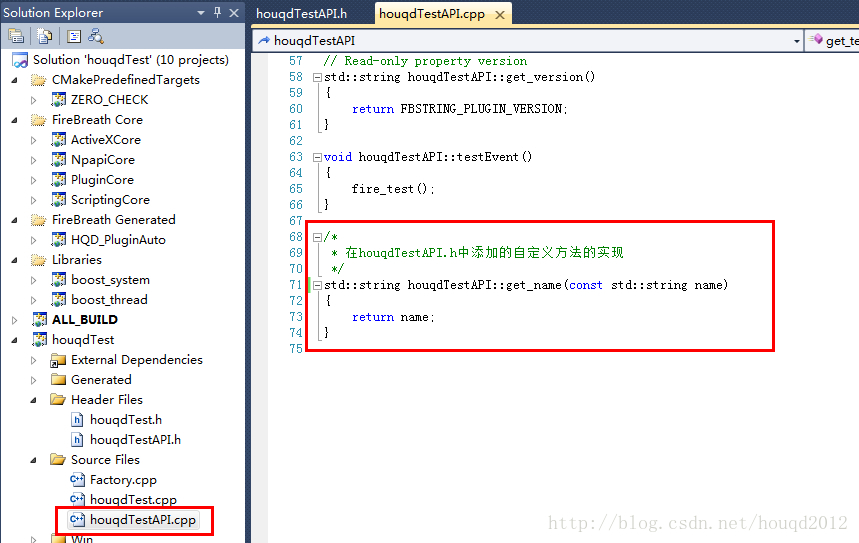Open the houqdTestAPI scope dropdown

coord(797,41)
